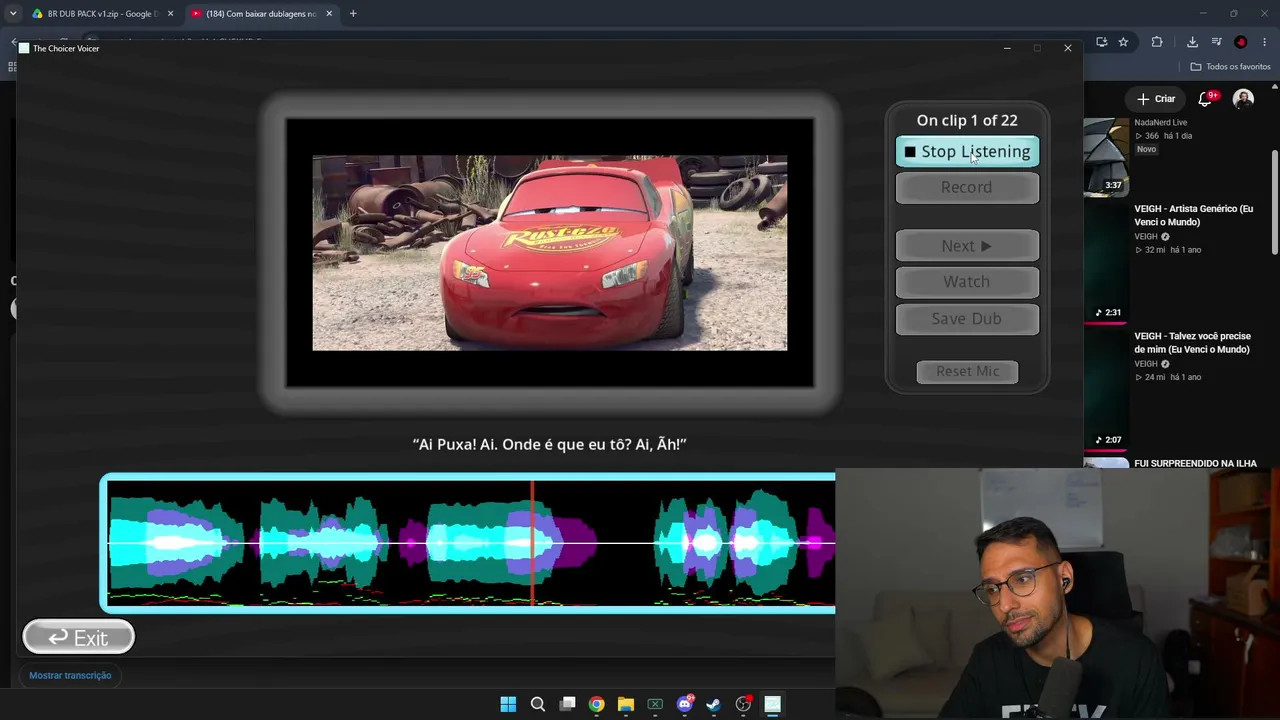Open Chrome profile avatar

click(1241, 42)
